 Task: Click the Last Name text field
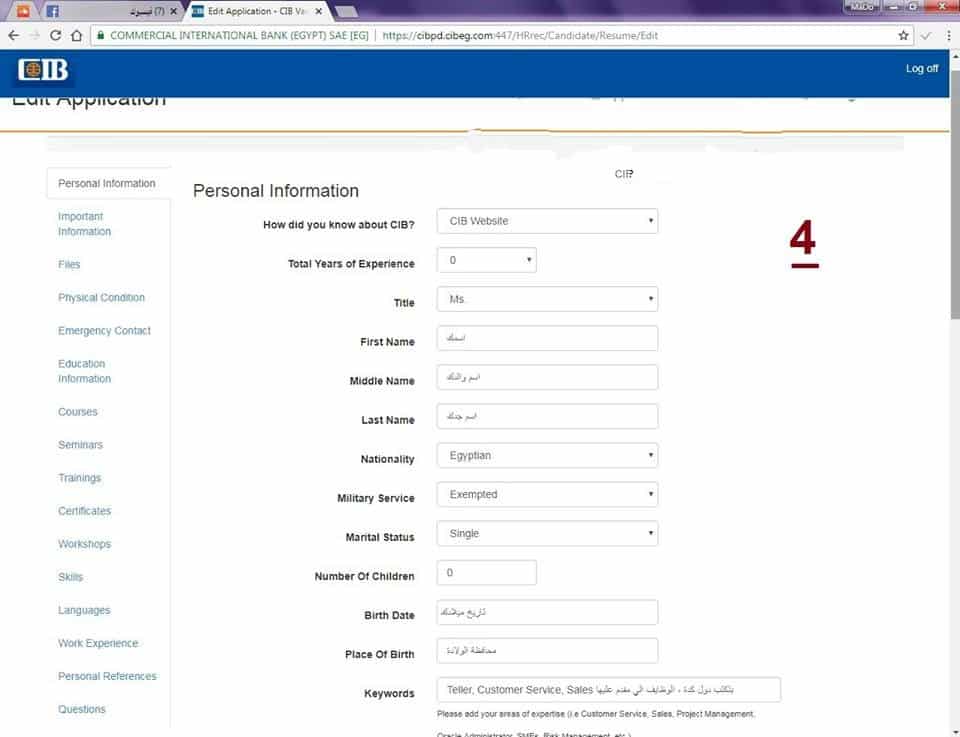[x=547, y=417]
